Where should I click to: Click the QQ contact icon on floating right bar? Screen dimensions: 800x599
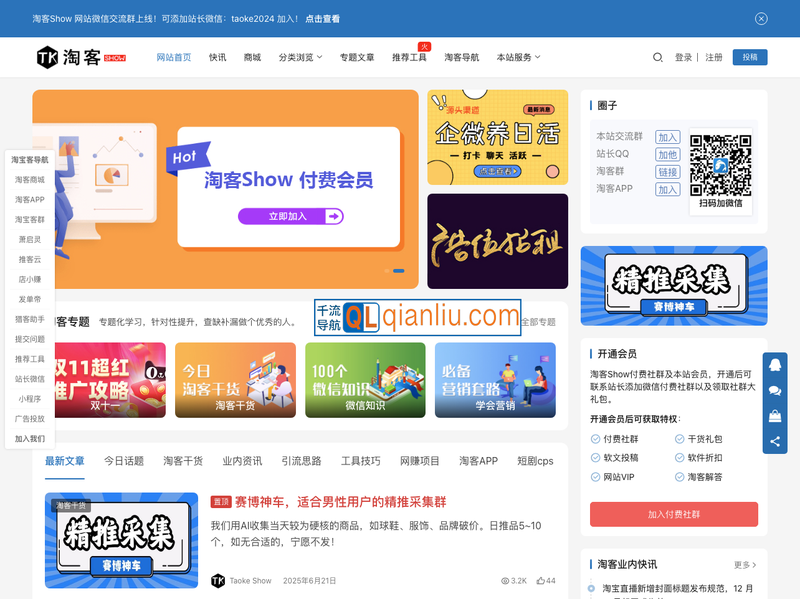[775, 364]
